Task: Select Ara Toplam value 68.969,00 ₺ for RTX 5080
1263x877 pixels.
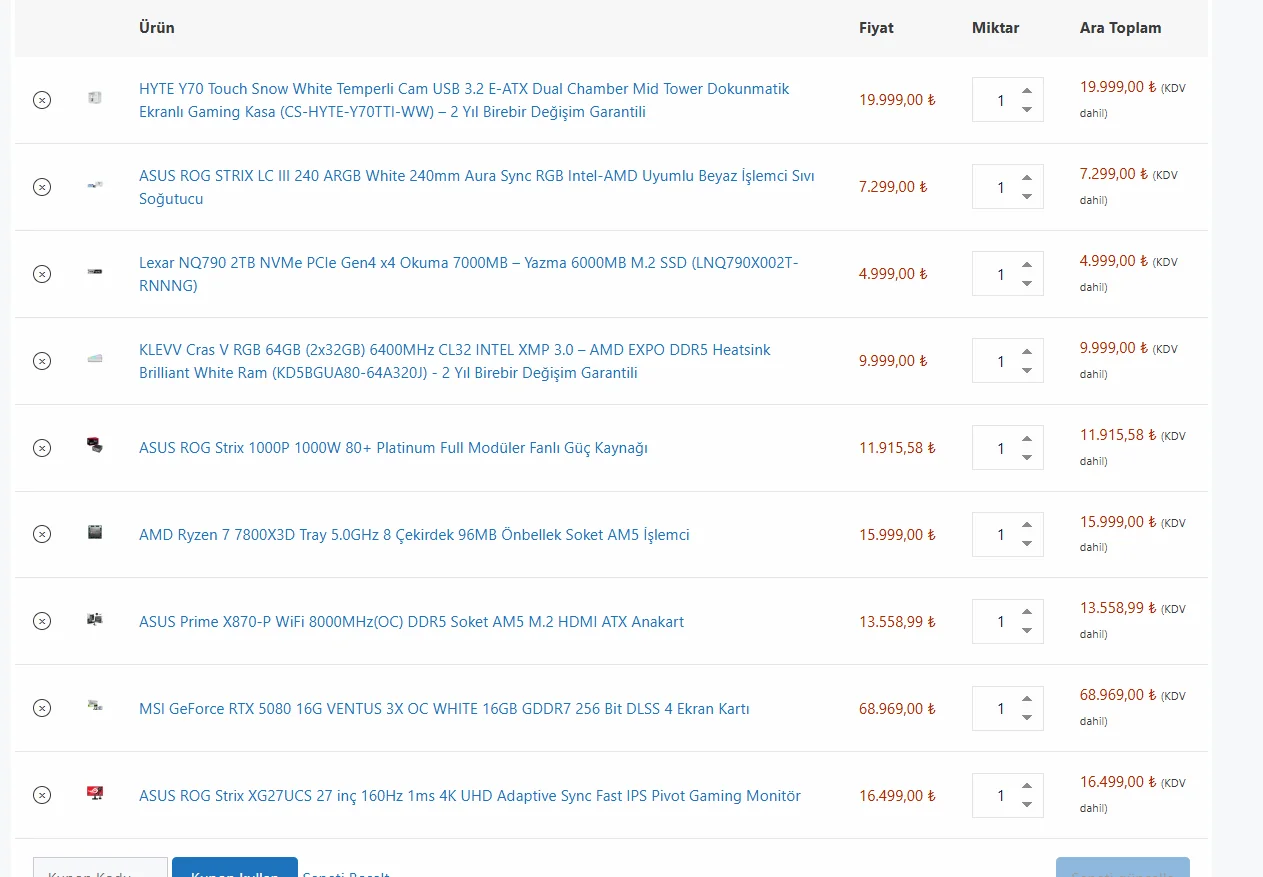Action: (x=1118, y=695)
